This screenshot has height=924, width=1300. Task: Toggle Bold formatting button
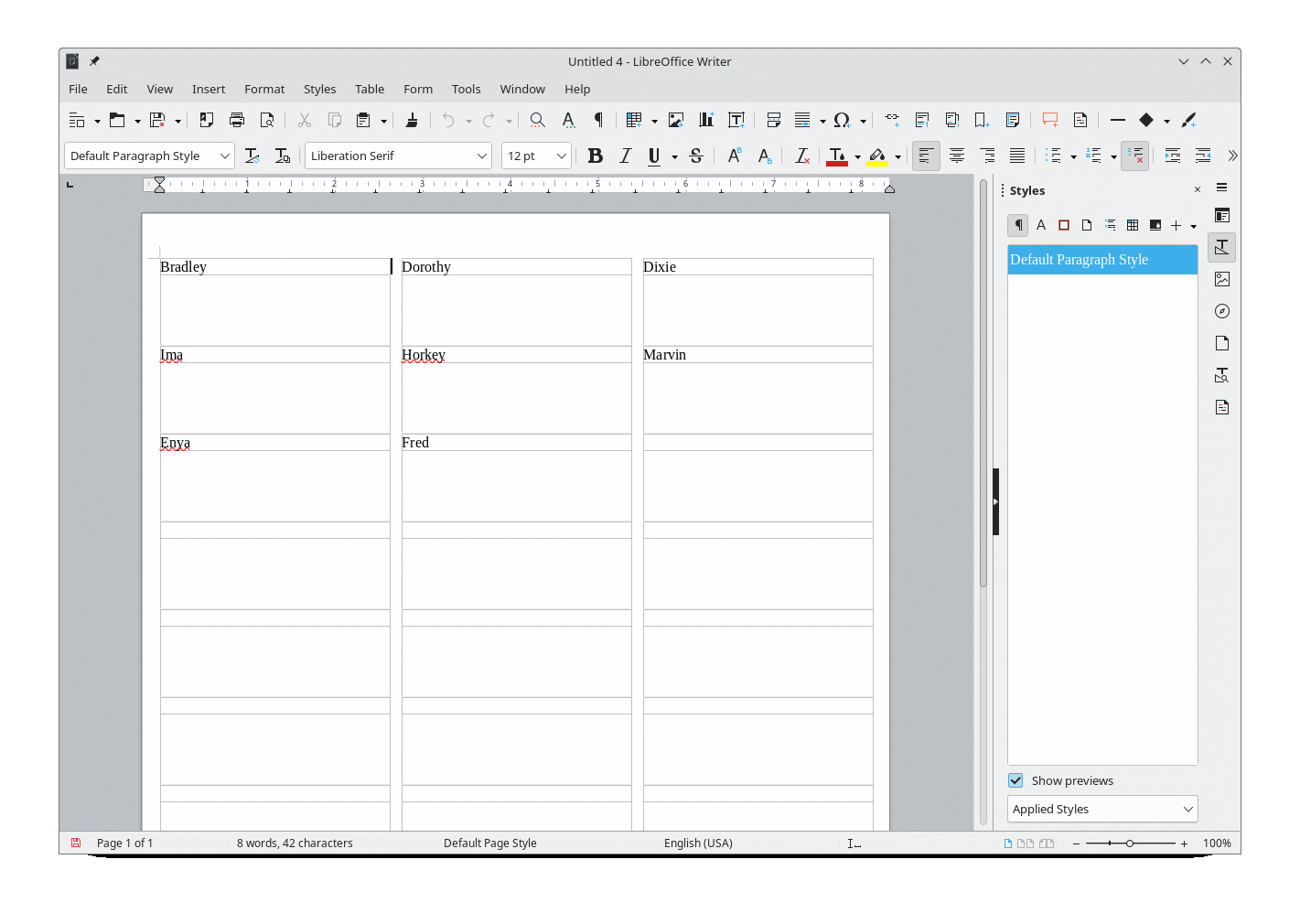tap(596, 156)
